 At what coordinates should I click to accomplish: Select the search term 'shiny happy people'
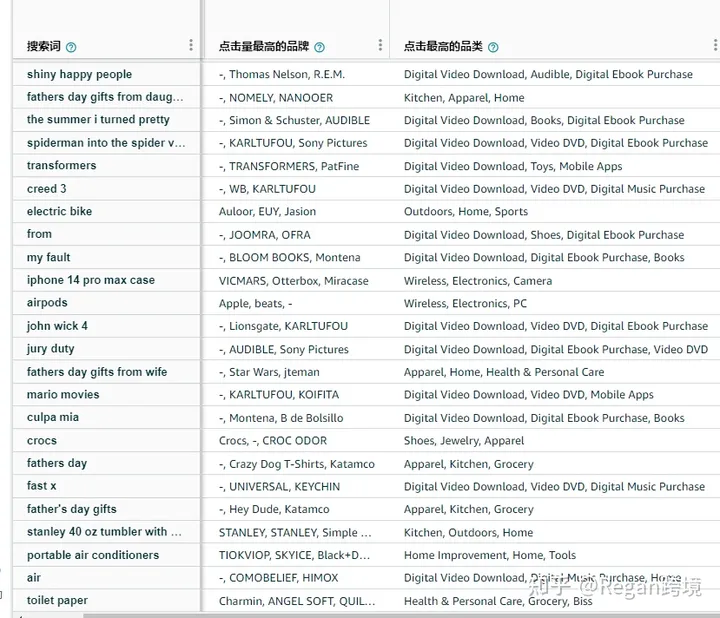pyautogui.click(x=79, y=74)
